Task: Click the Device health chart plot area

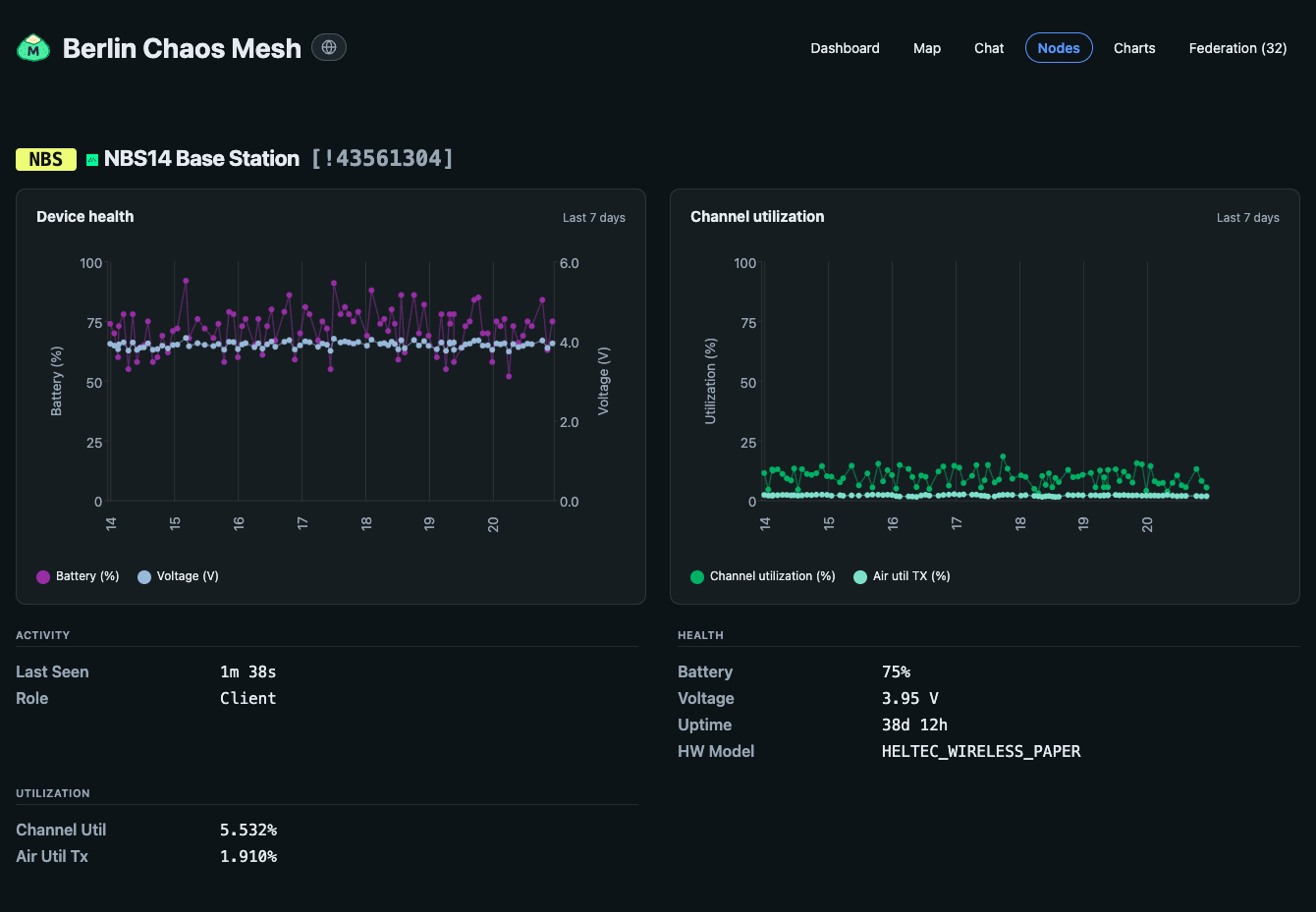Action: pyautogui.click(x=332, y=382)
